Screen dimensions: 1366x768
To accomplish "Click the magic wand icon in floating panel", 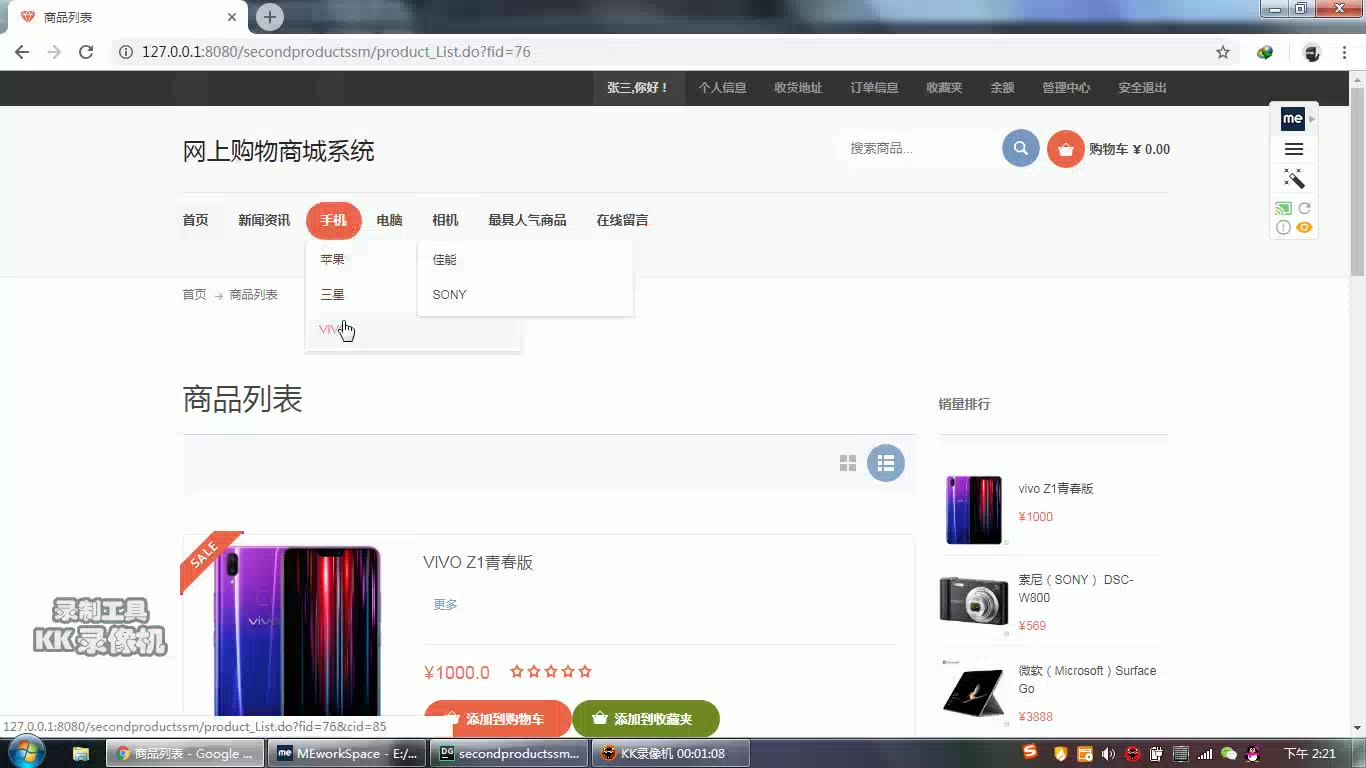I will 1294,178.
